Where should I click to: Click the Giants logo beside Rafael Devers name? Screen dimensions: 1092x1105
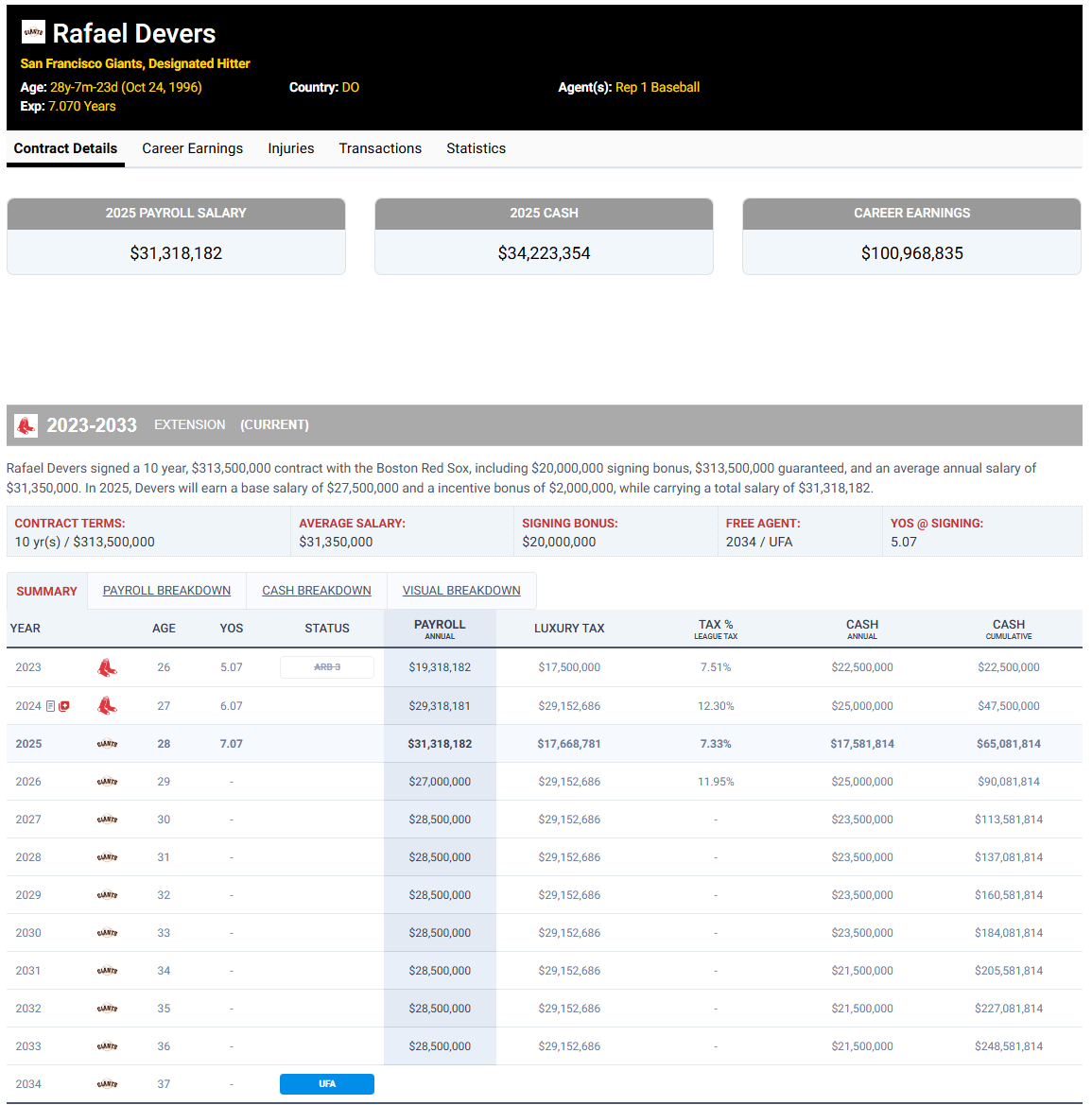coord(33,32)
